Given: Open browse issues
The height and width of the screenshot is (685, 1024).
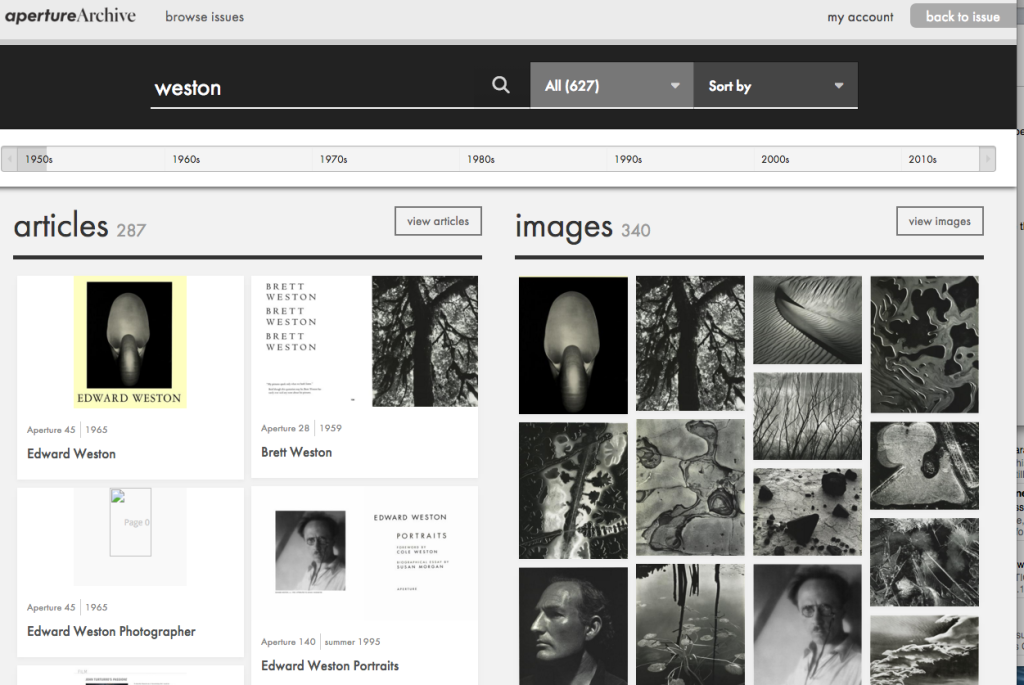Looking at the screenshot, I should (x=204, y=17).
